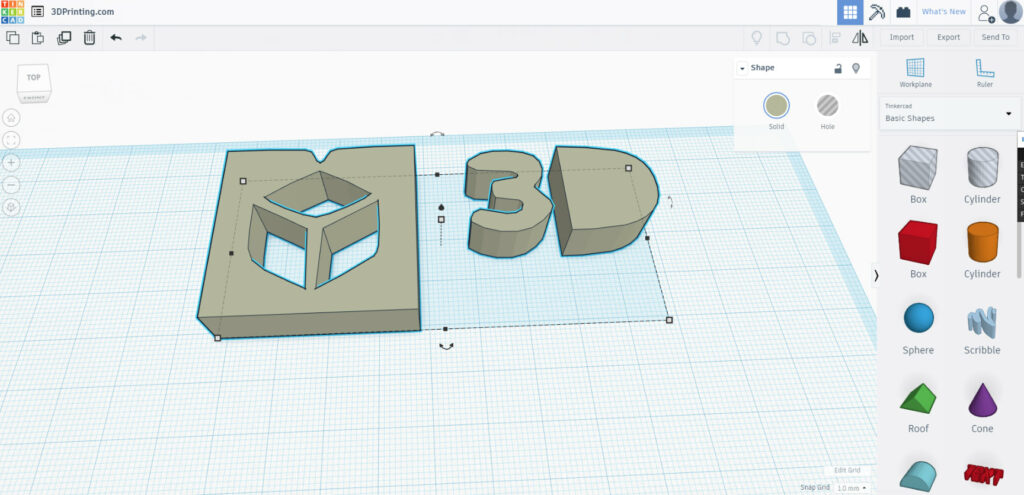Click the Copy icon in toolbar
This screenshot has width=1024, height=495.
click(x=12, y=38)
